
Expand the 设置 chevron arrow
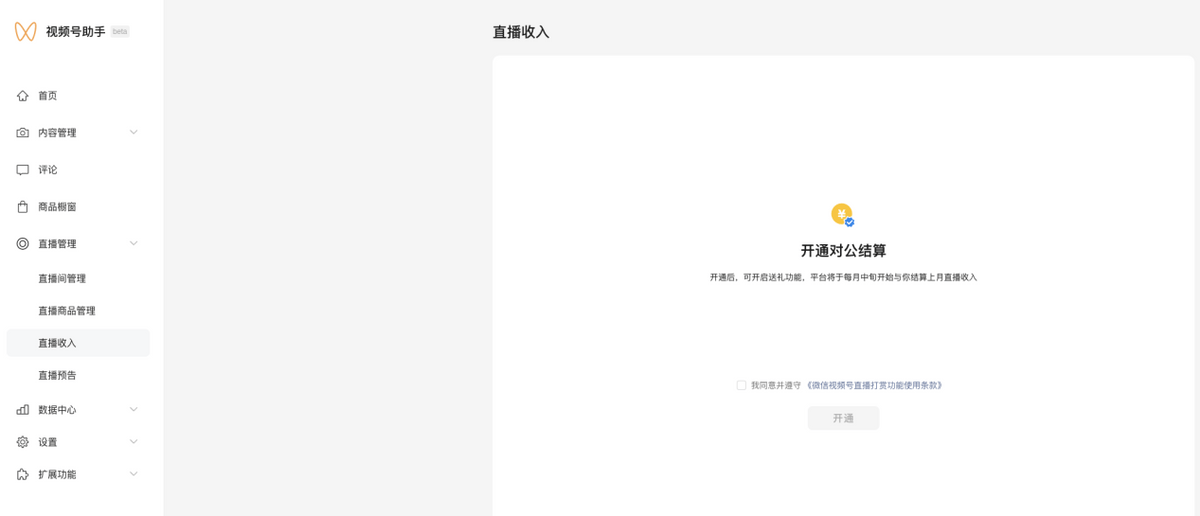[x=134, y=441]
